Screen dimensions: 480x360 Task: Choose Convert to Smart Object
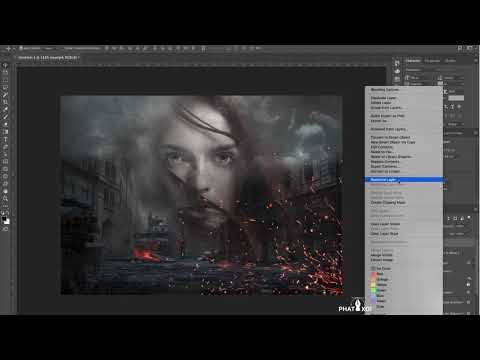point(390,137)
